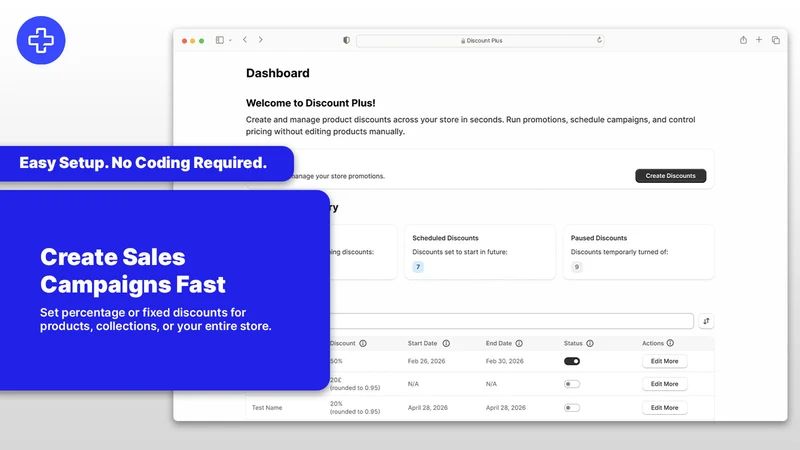Click the End Date column header
Image resolution: width=800 pixels, height=450 pixels.
[498, 343]
